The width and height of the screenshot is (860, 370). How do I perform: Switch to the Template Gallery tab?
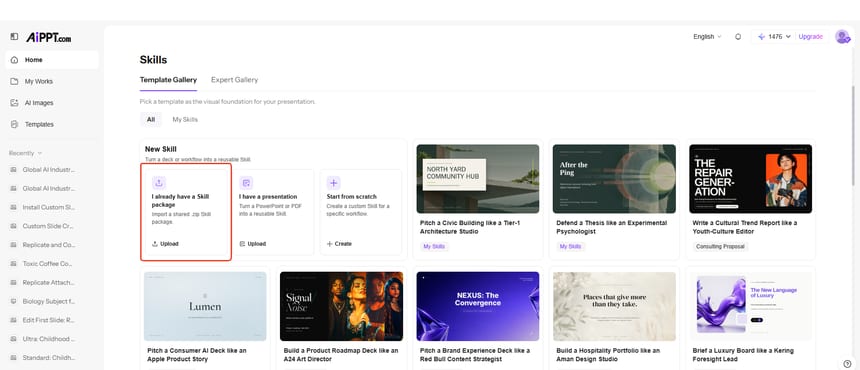(168, 80)
